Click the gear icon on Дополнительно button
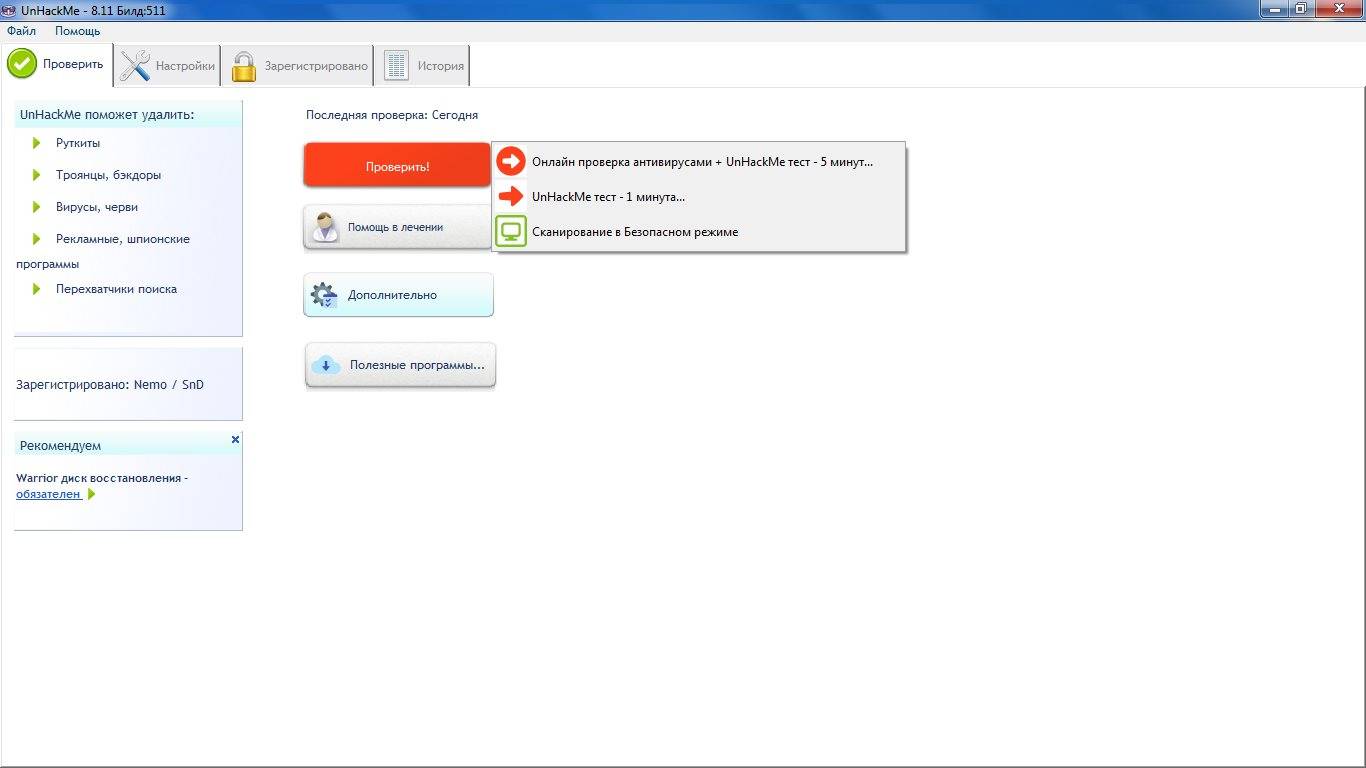1366x768 pixels. coord(324,295)
